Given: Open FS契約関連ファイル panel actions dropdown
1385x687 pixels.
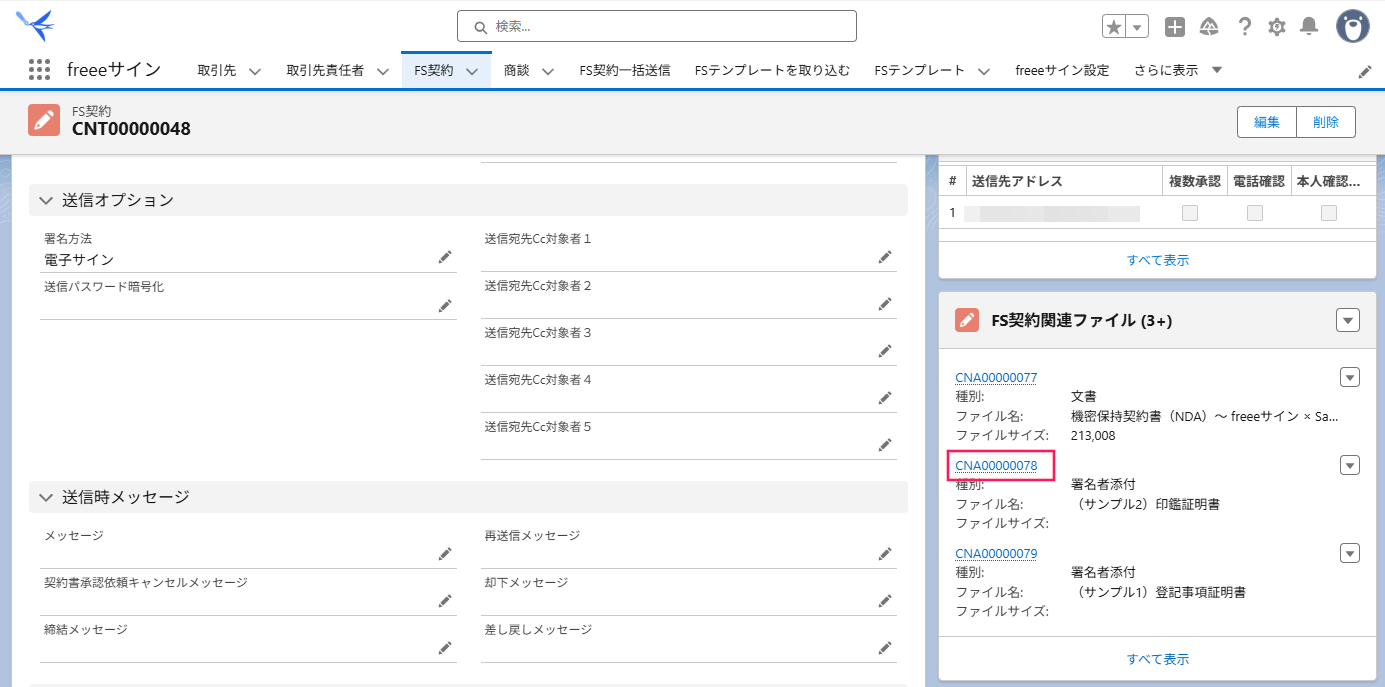Looking at the screenshot, I should click(1348, 320).
